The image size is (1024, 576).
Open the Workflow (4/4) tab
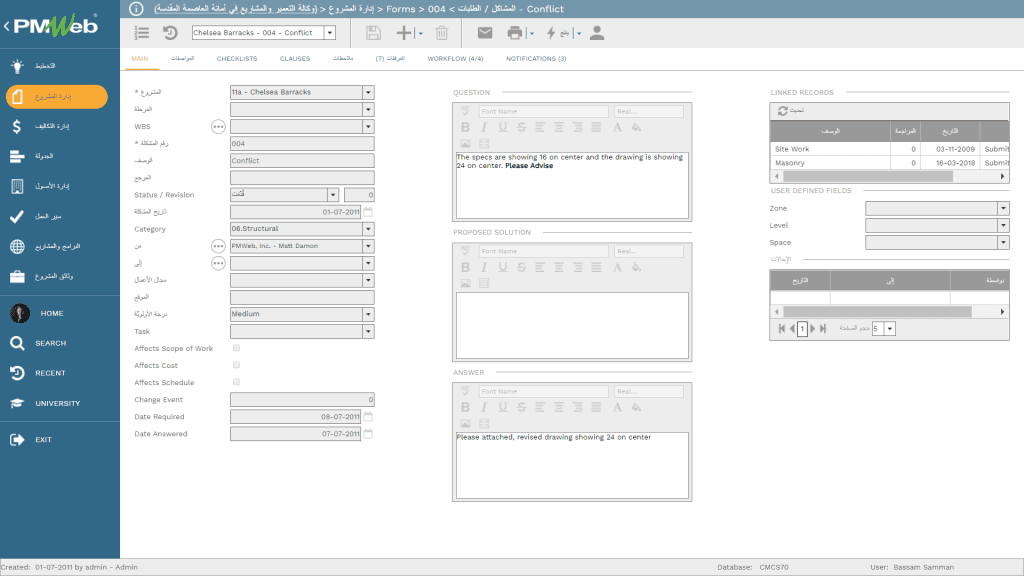click(x=455, y=59)
